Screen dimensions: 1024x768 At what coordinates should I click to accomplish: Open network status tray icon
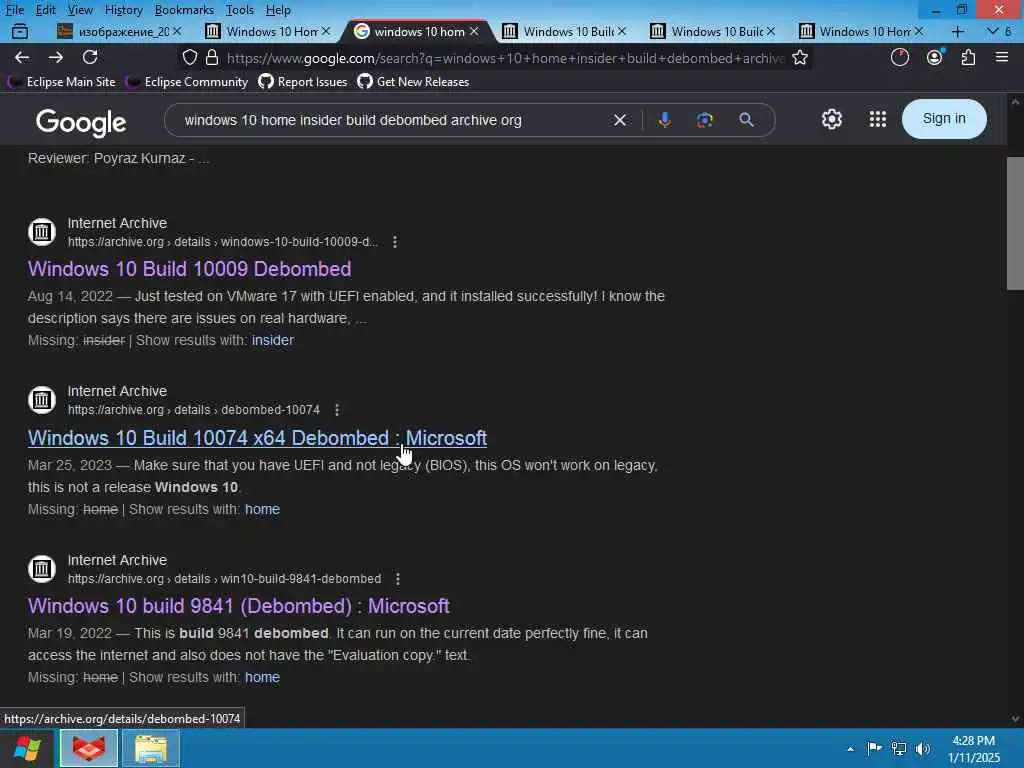pyautogui.click(x=899, y=748)
